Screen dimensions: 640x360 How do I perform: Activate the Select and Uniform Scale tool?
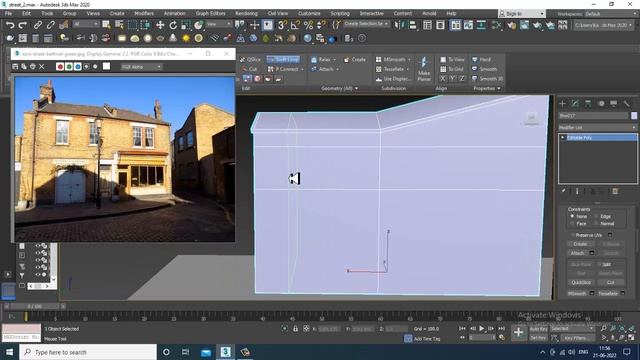186,25
